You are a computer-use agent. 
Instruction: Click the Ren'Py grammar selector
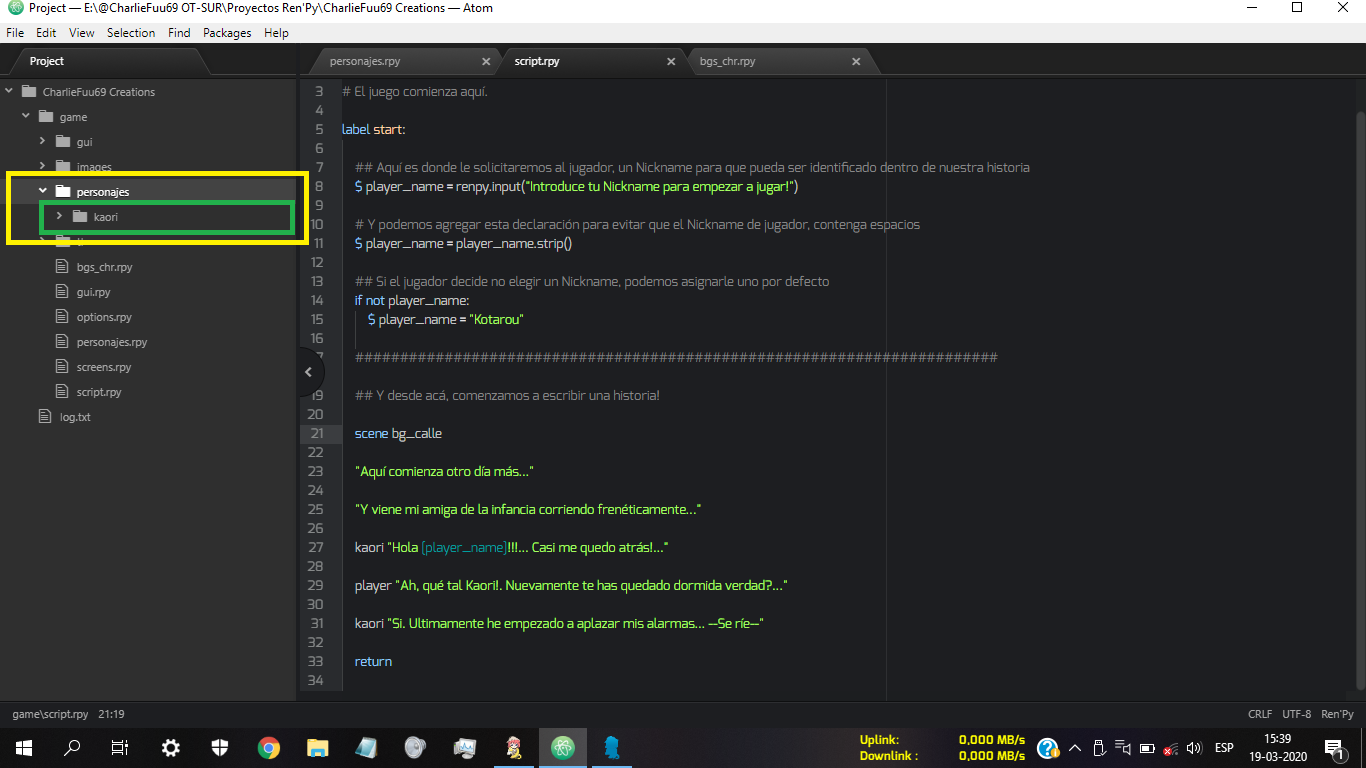pos(1337,714)
